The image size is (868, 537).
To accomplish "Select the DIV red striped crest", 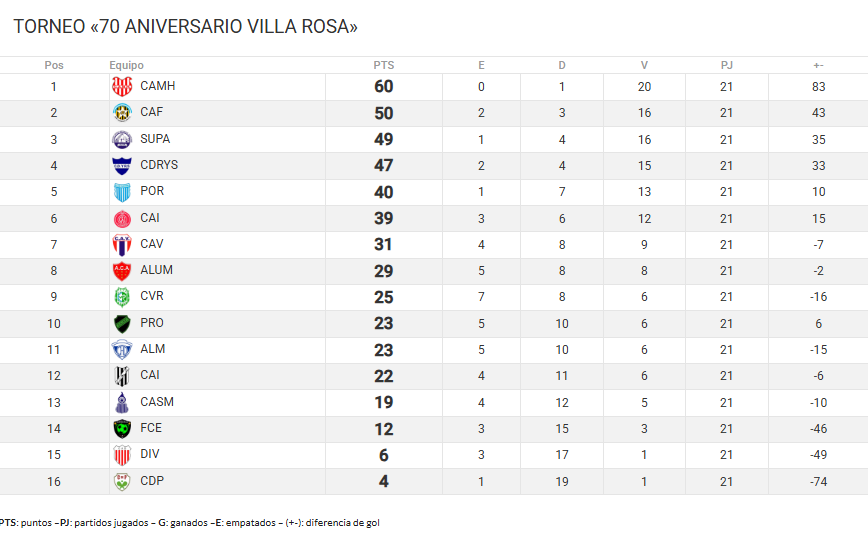I will click(122, 455).
